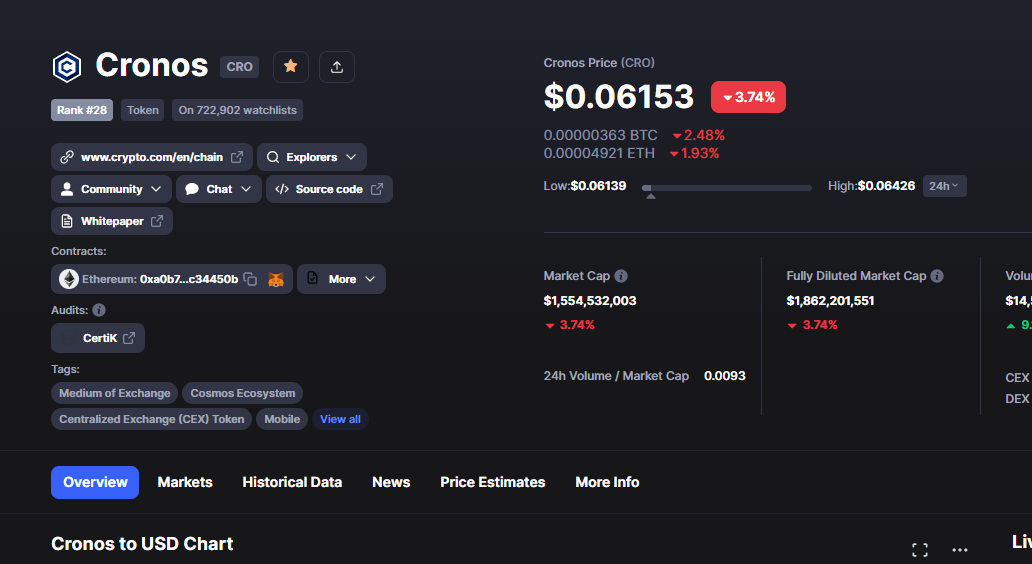The width and height of the screenshot is (1032, 564).
Task: Open the CertiK audit link
Action: pos(98,338)
